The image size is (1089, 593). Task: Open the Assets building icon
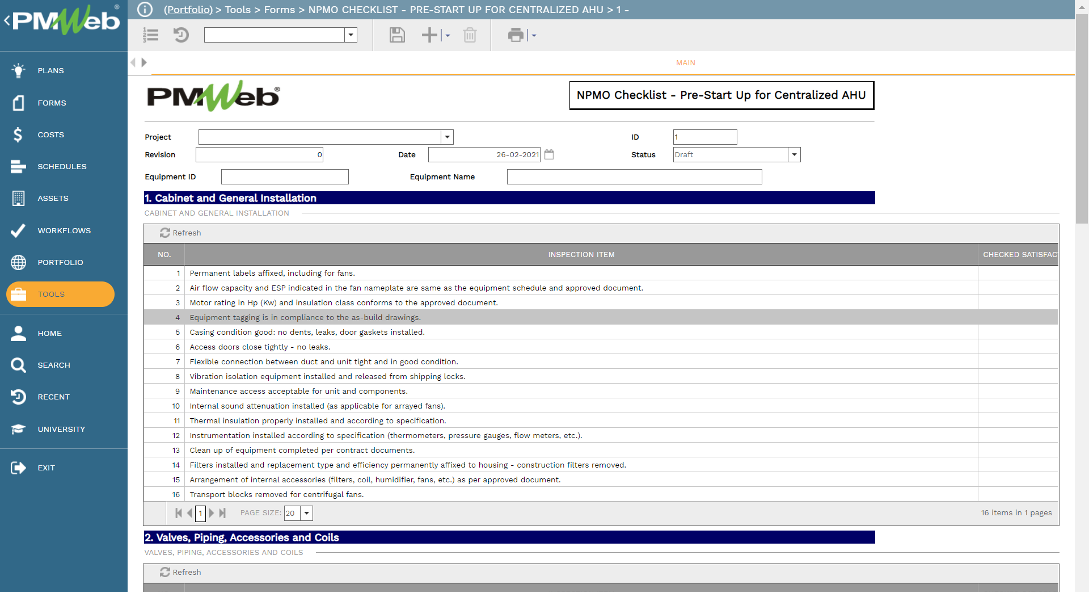click(19, 199)
